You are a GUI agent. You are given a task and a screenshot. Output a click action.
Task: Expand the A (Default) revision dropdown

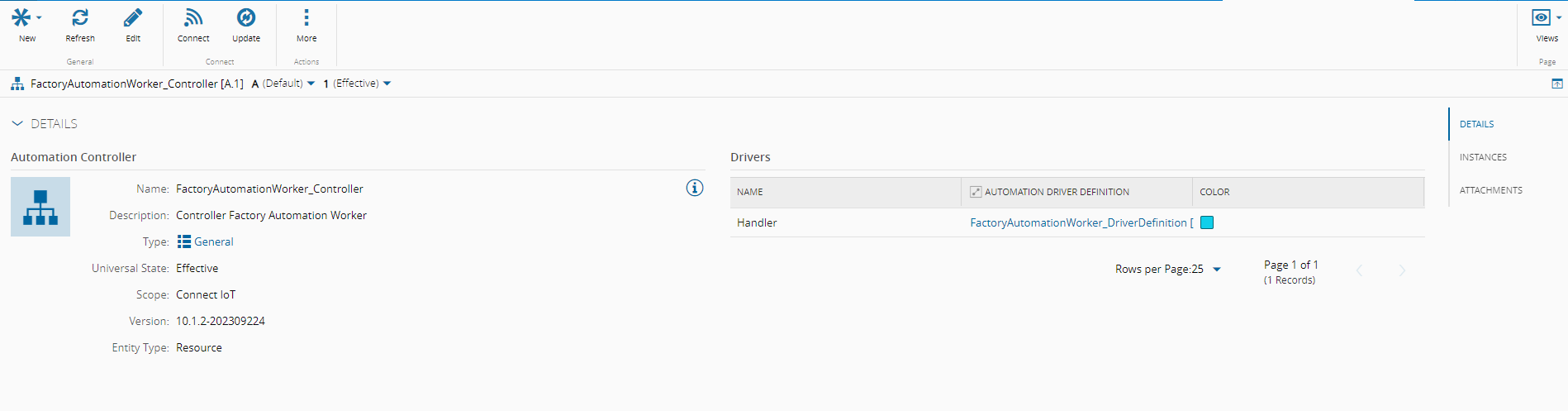point(283,84)
